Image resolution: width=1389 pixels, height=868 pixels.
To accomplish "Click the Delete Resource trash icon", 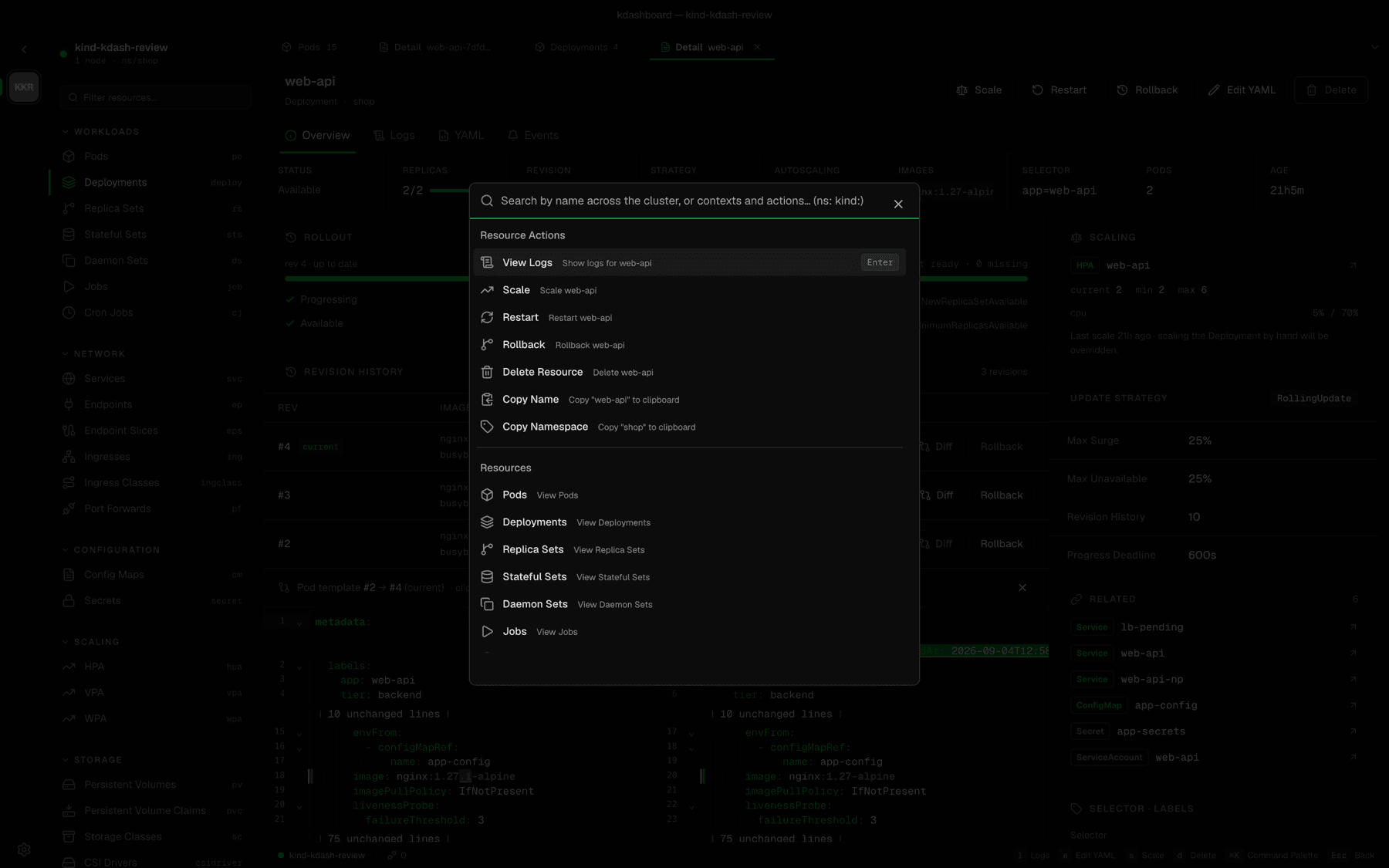I will coord(487,372).
